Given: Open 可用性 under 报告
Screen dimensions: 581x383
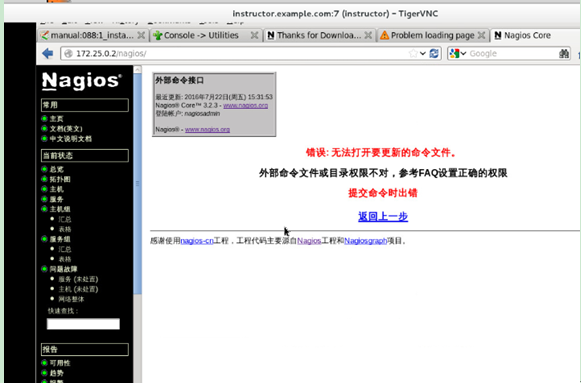Looking at the screenshot, I should tap(60, 363).
